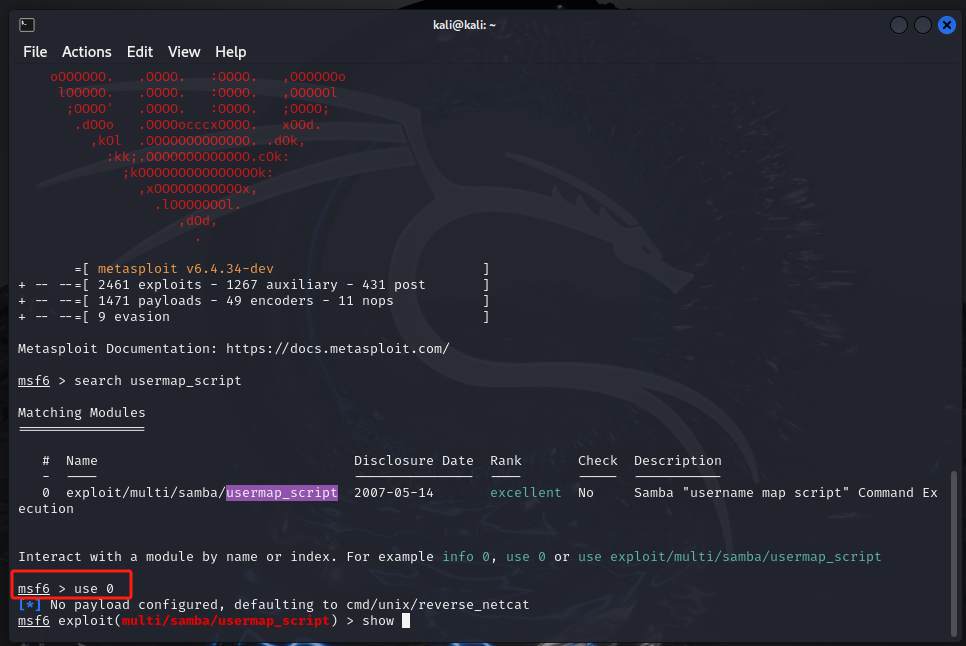966x646 pixels.
Task: Maximize the terminal window
Action: [922, 25]
